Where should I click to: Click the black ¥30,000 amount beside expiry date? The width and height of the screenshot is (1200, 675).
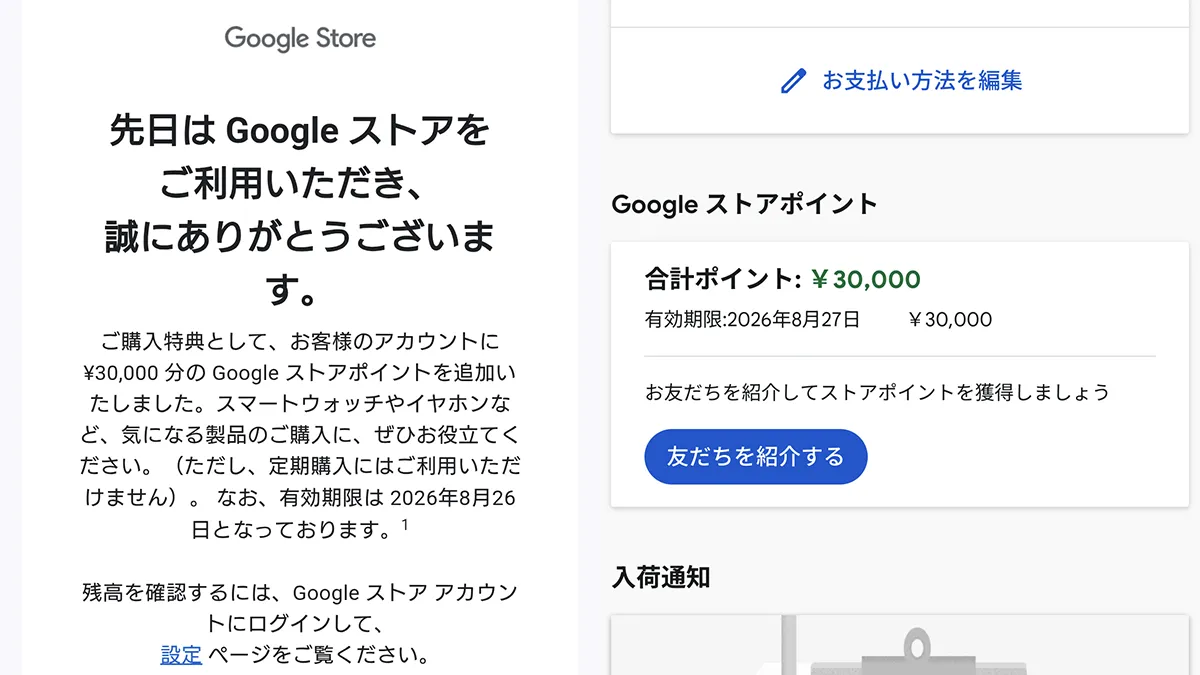click(950, 320)
